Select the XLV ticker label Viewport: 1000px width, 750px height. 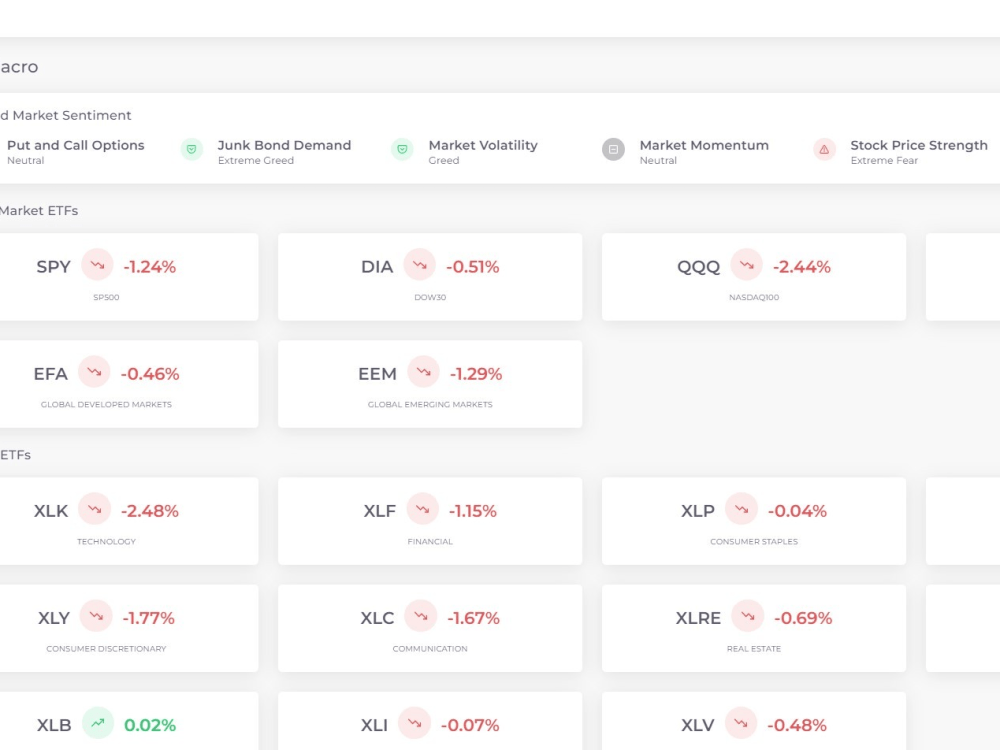698,725
